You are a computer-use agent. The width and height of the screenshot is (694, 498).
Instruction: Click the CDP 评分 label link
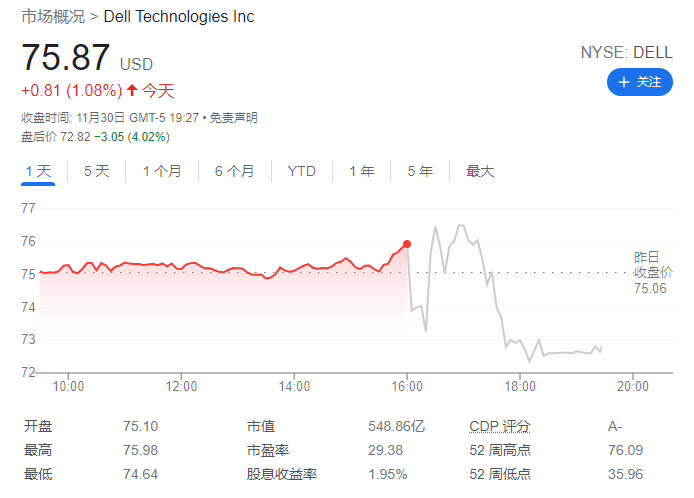pos(500,426)
